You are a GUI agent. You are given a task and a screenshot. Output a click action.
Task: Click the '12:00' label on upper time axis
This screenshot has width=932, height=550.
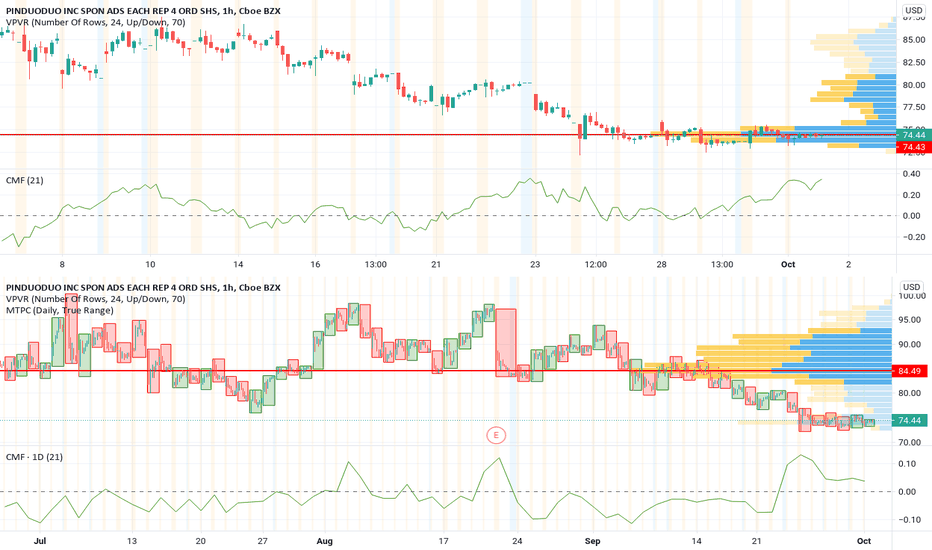point(596,265)
